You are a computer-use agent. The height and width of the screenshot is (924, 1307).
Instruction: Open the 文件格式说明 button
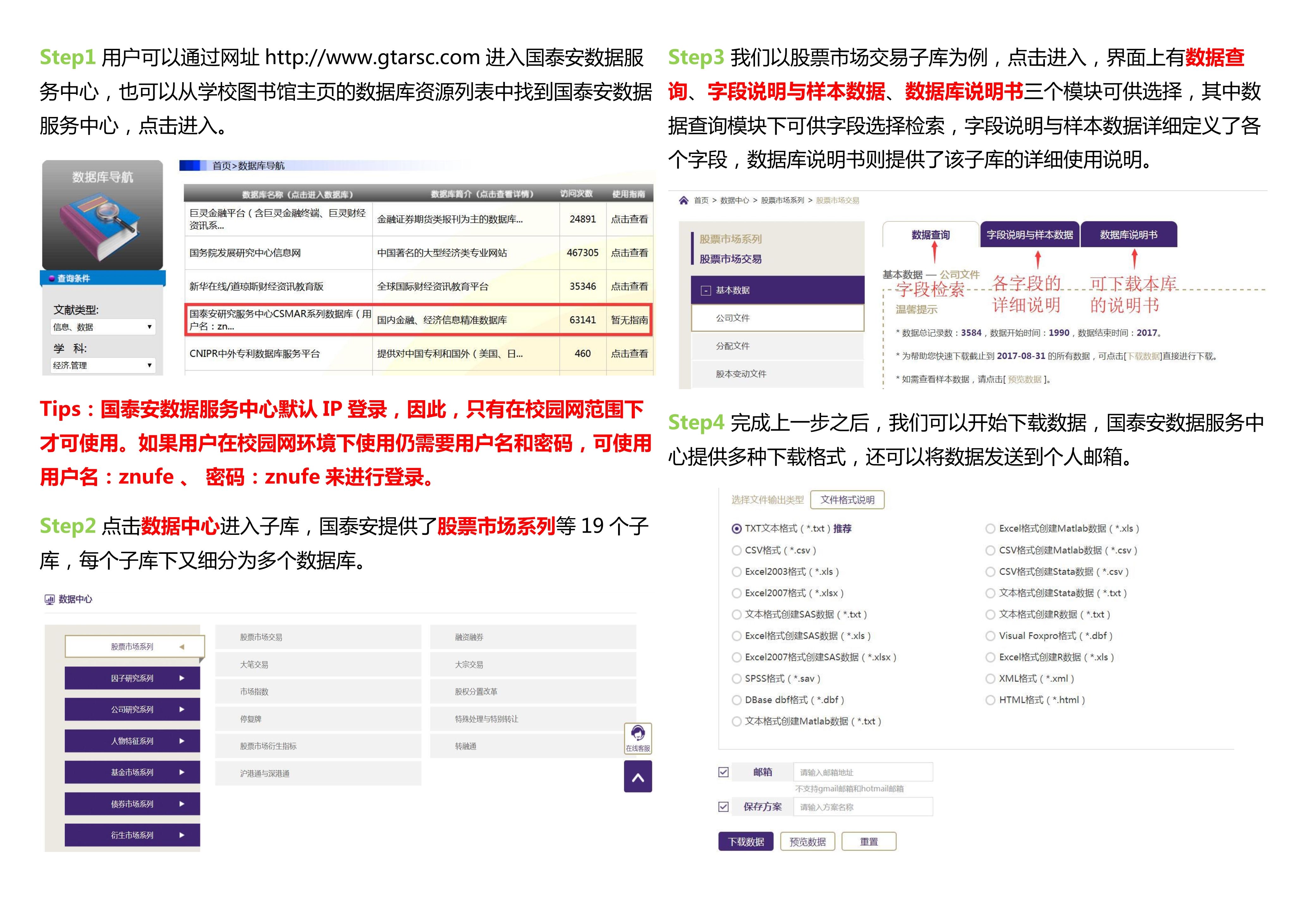[847, 500]
